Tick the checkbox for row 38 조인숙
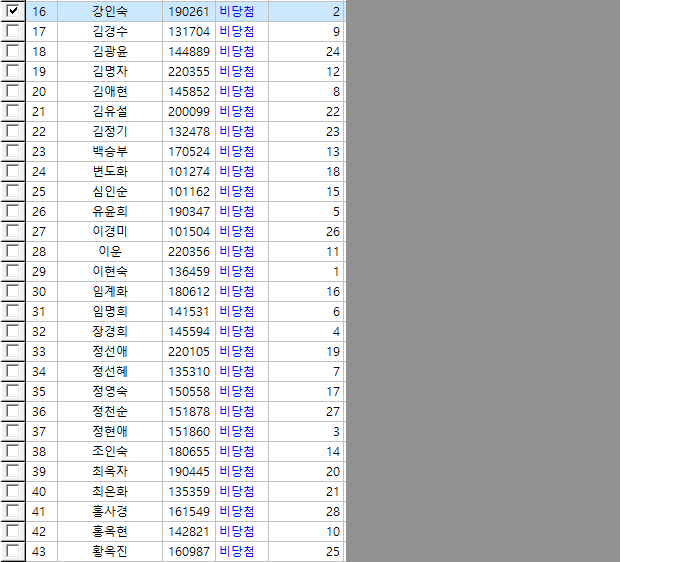Image resolution: width=680 pixels, height=562 pixels. [13, 450]
